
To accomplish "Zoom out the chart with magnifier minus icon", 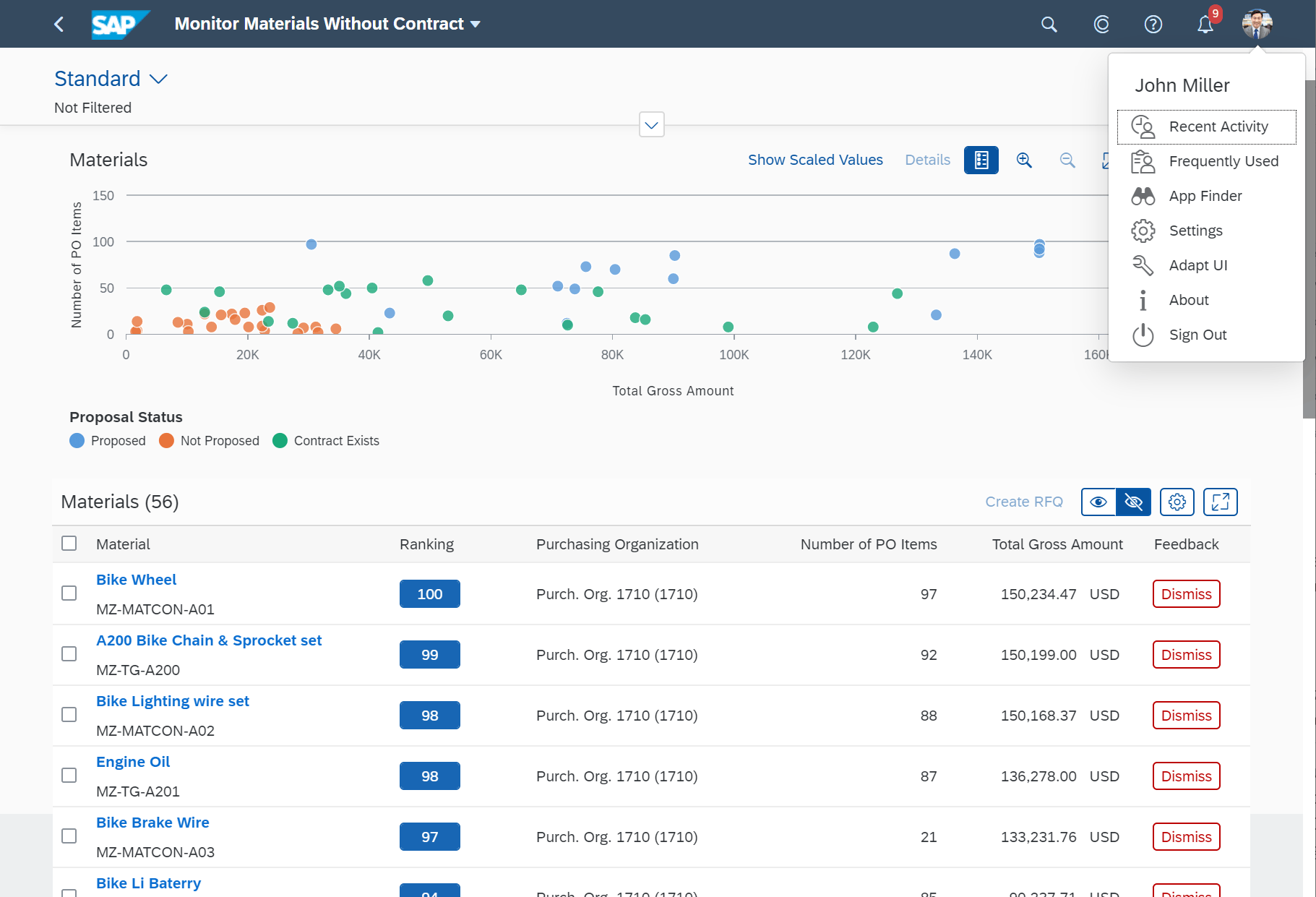I will 1067,160.
